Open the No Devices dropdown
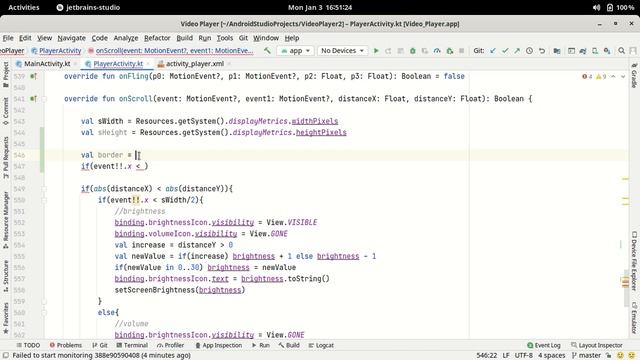640x360 pixels. tap(342, 51)
